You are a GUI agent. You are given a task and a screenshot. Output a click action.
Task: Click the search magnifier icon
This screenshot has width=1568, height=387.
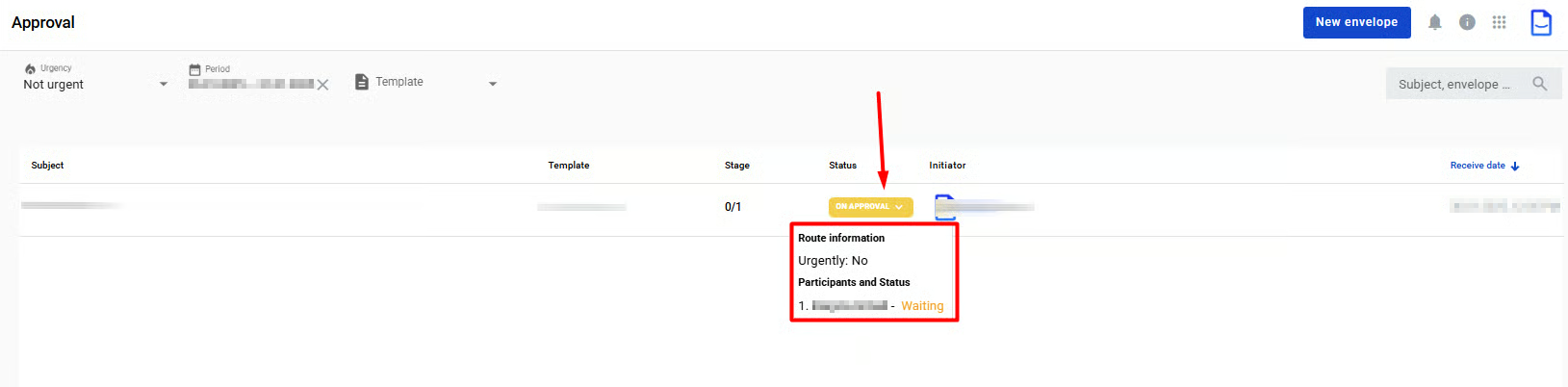click(x=1539, y=84)
